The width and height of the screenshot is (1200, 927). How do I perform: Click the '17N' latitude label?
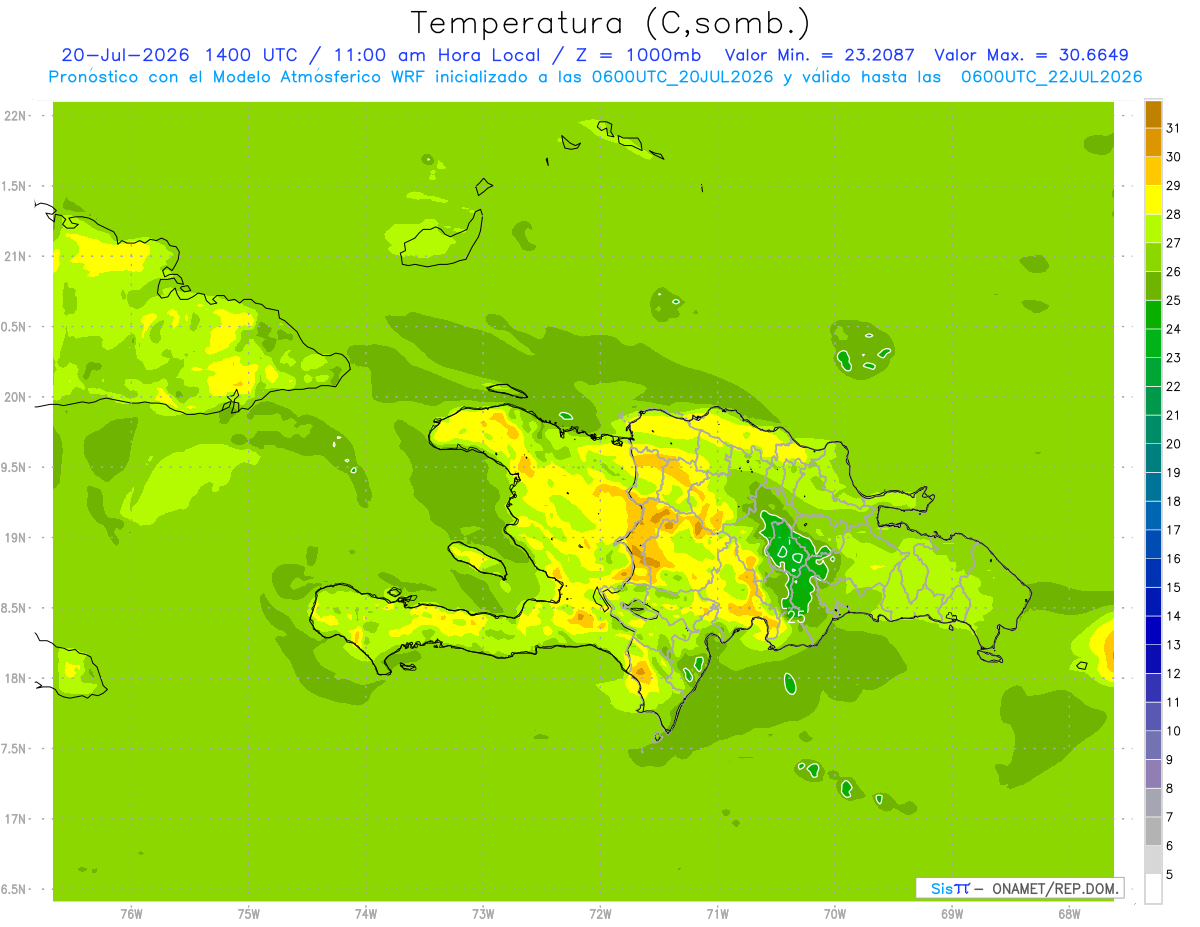point(15,820)
